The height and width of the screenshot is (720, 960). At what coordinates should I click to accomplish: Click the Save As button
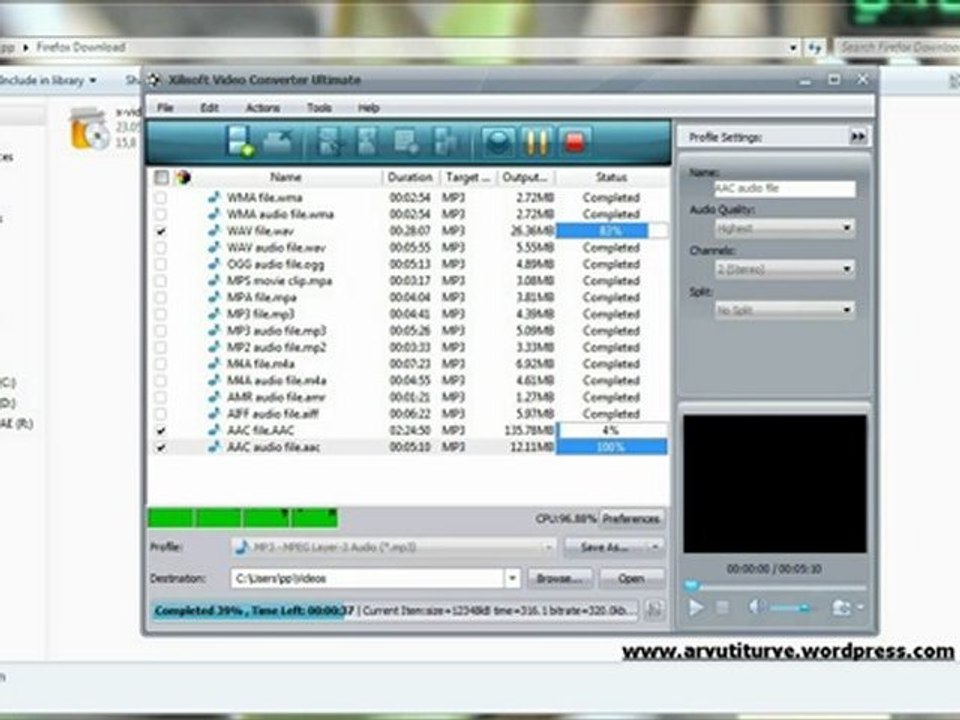coord(604,547)
